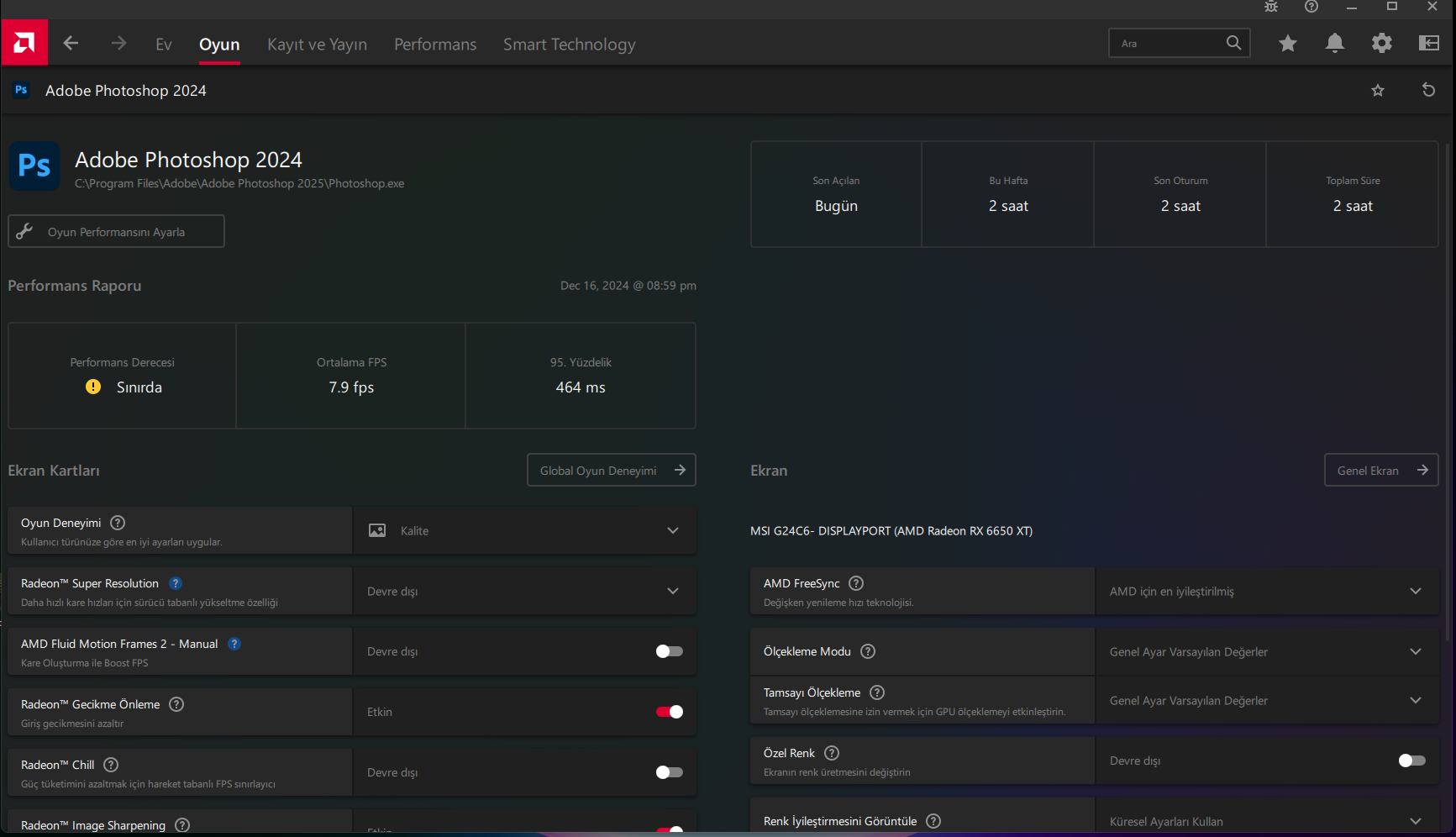The image size is (1456, 837).
Task: Toggle the sidebar panel icon
Action: 1429,43
